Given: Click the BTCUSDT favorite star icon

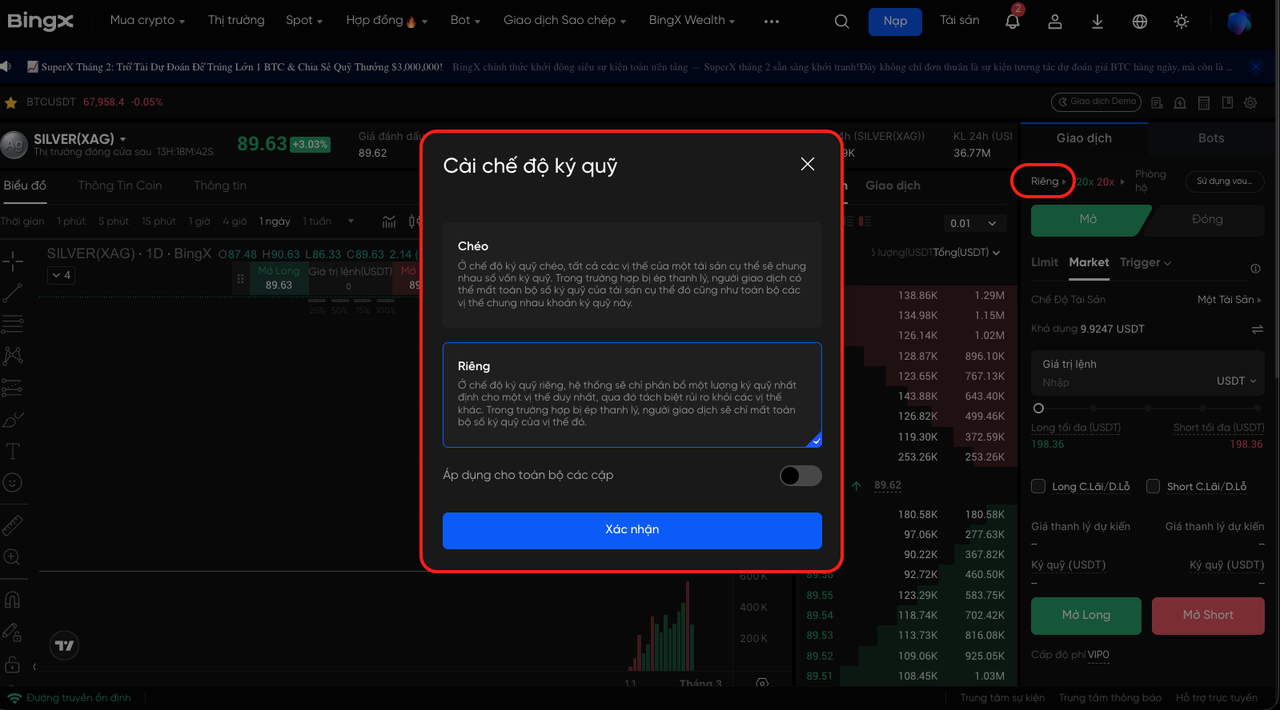Looking at the screenshot, I should point(11,102).
